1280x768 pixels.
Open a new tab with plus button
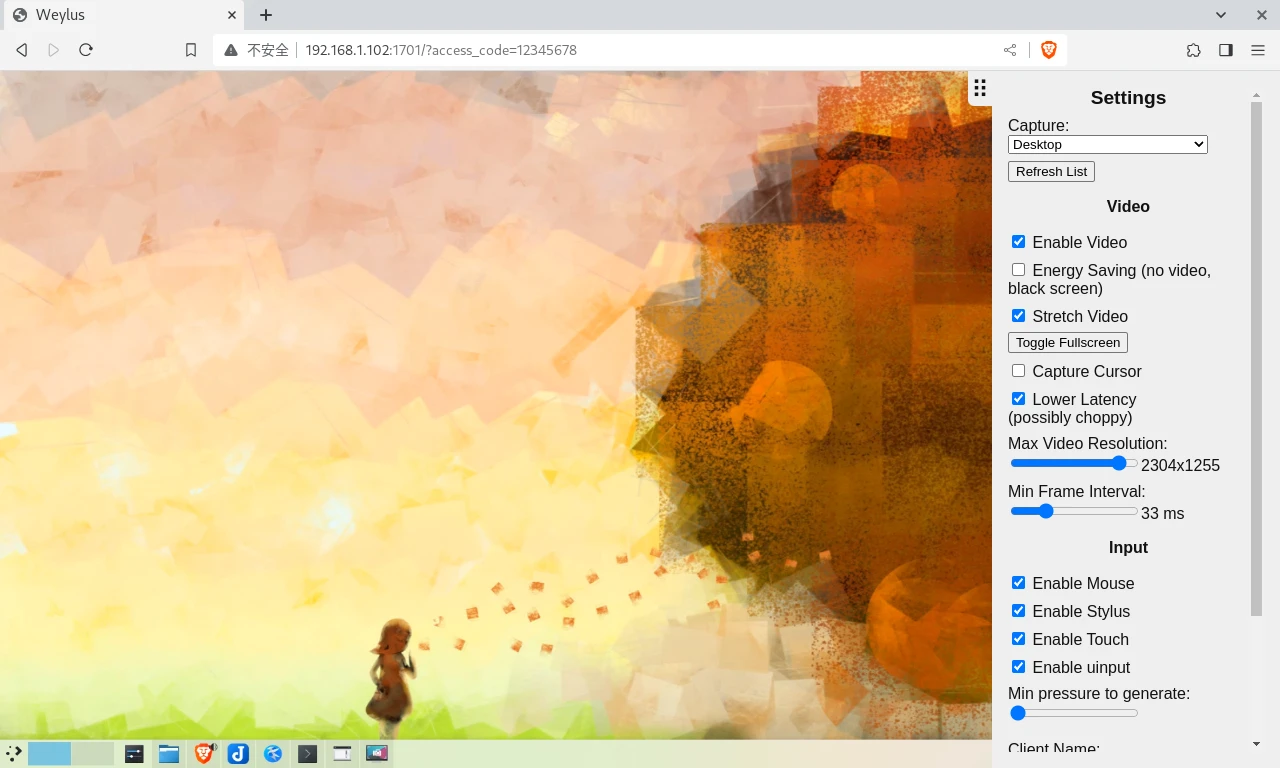(x=266, y=15)
